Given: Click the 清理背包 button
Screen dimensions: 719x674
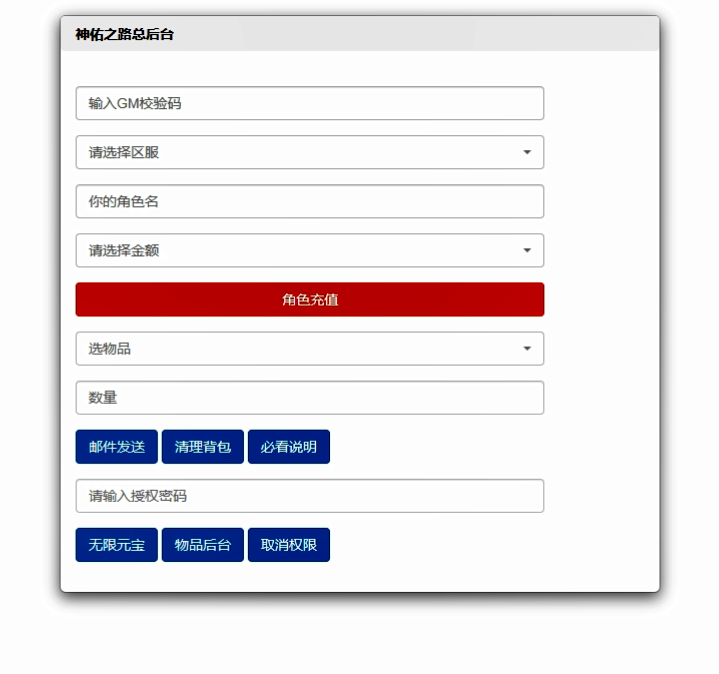Looking at the screenshot, I should 203,447.
